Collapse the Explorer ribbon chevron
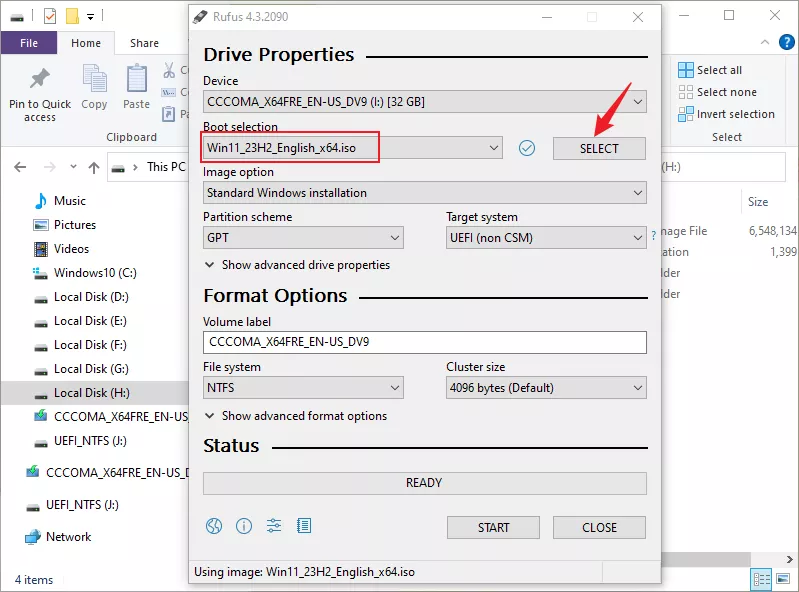The width and height of the screenshot is (799, 592). [765, 42]
